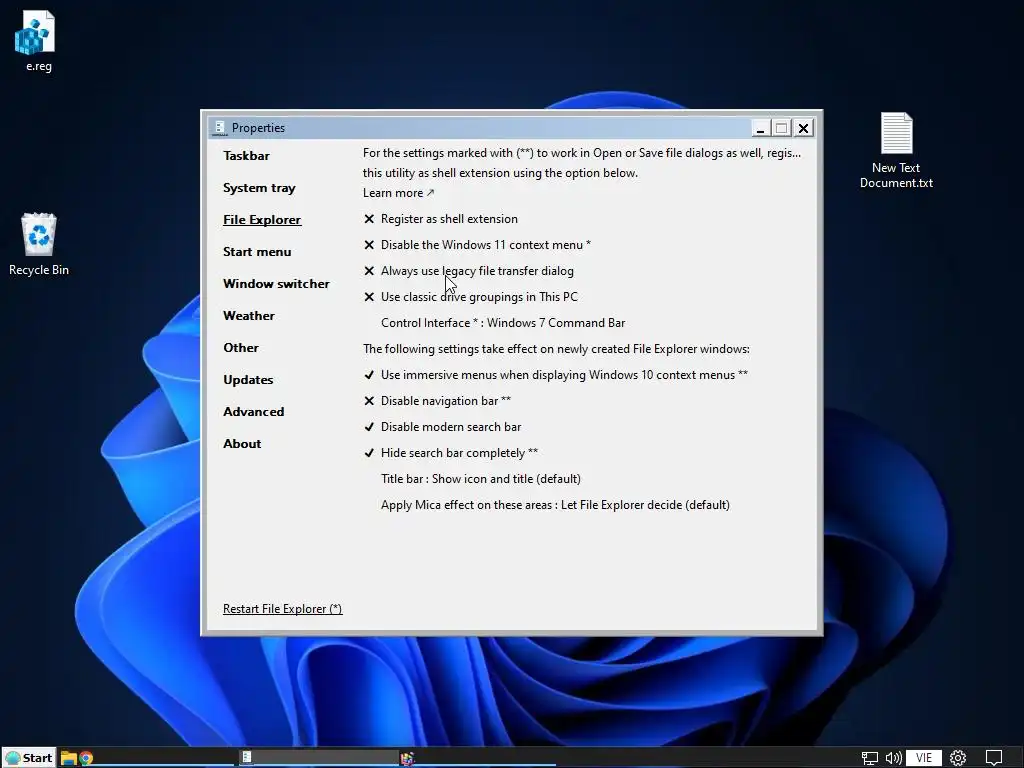Minimize the Properties window
This screenshot has height=768, width=1024.
point(760,128)
